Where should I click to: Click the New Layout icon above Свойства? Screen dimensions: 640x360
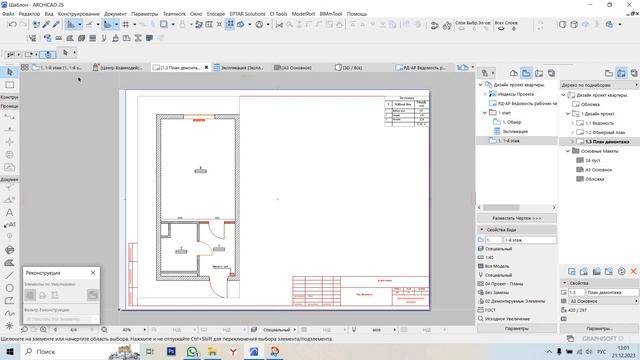[571, 271]
